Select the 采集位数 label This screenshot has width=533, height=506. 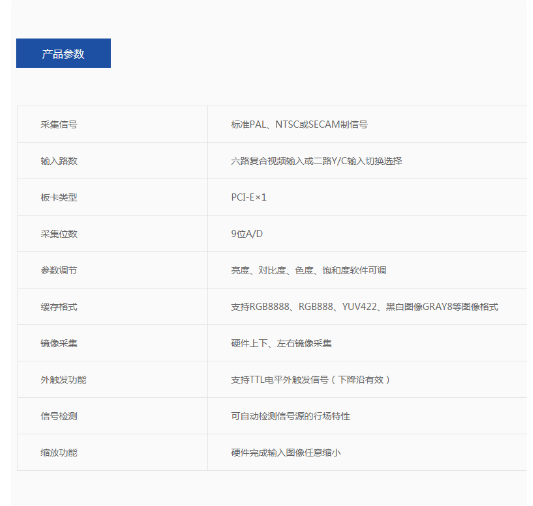pyautogui.click(x=59, y=234)
